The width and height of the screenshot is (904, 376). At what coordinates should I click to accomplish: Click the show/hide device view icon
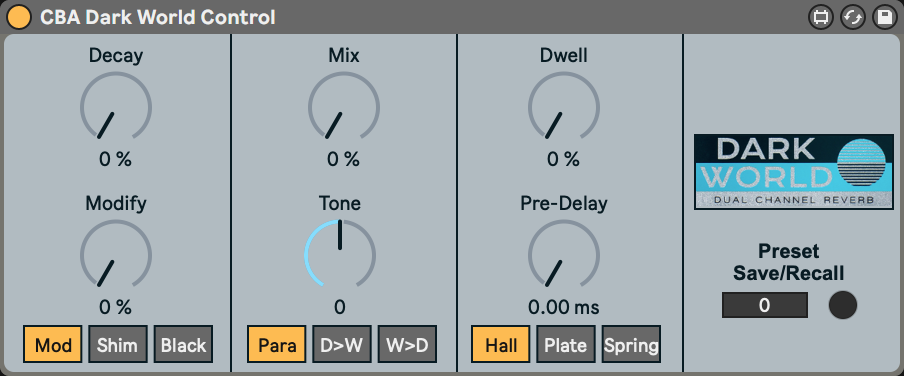tap(819, 17)
